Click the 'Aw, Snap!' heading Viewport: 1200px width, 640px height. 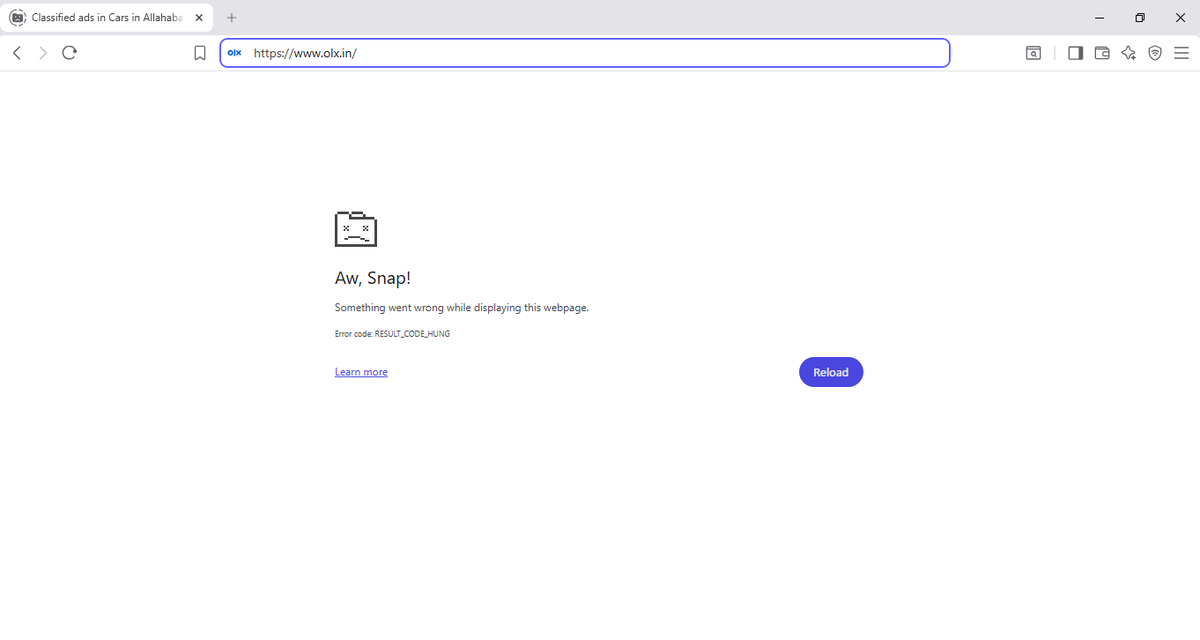pyautogui.click(x=373, y=279)
